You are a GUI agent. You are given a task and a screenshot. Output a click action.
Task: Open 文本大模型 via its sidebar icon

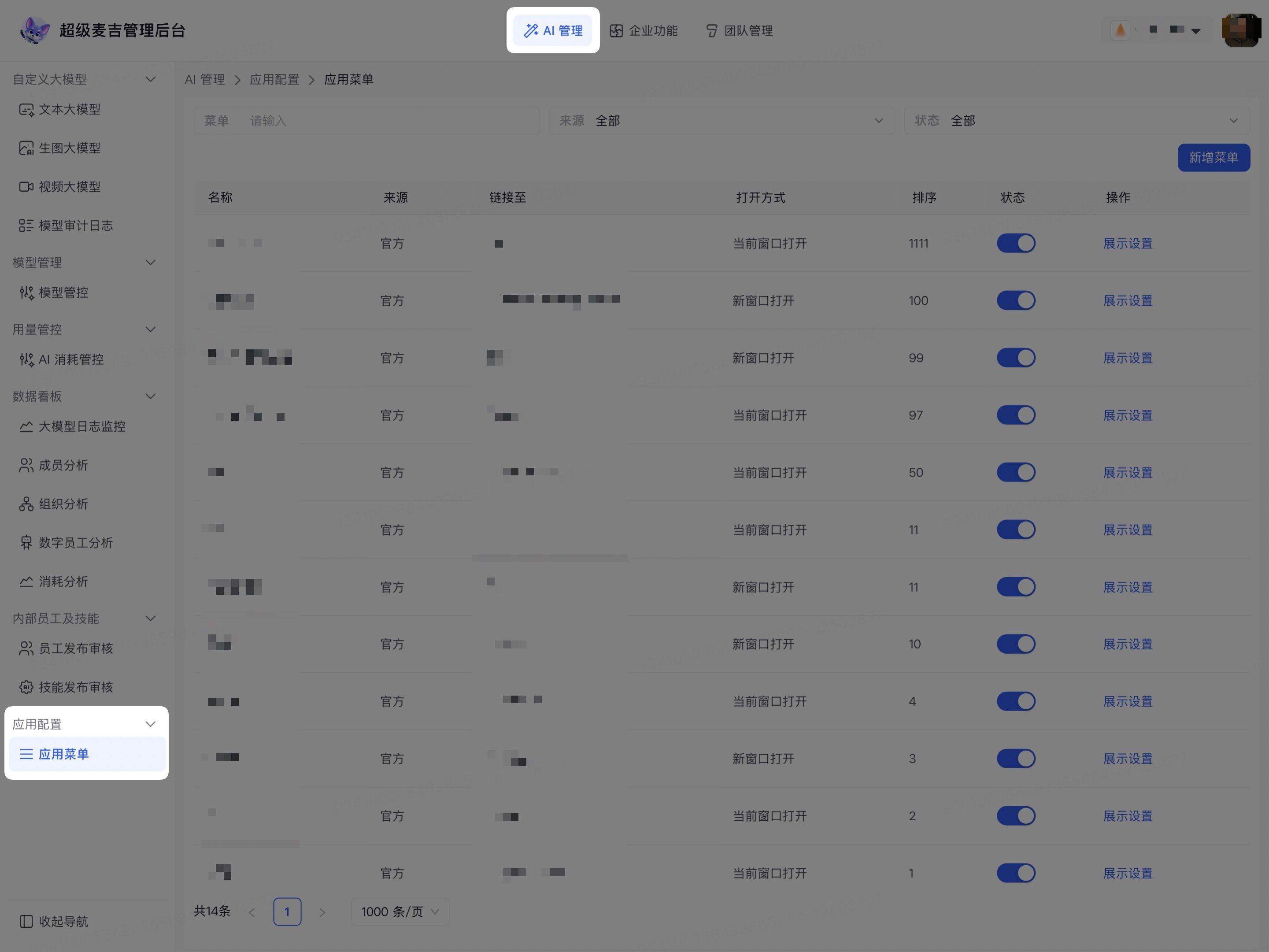pyautogui.click(x=26, y=110)
